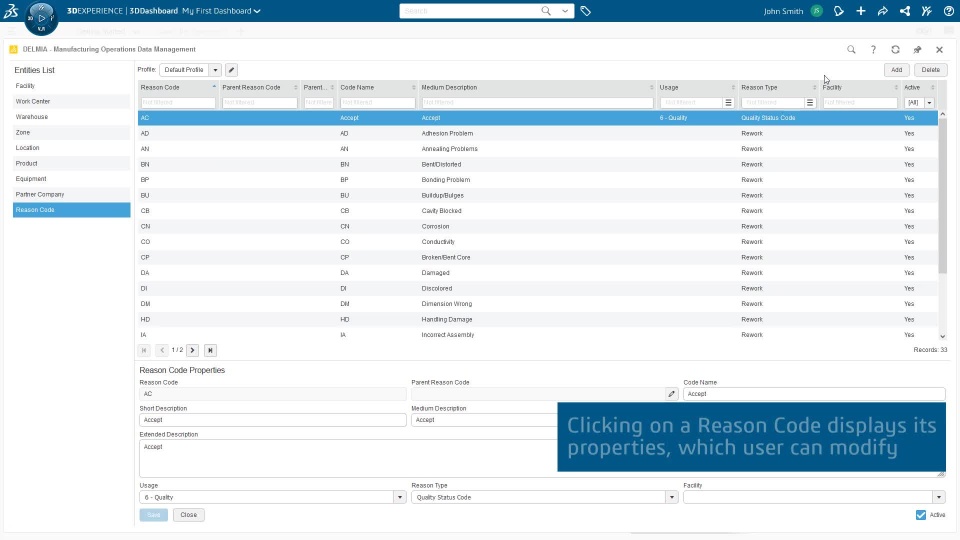Open notifications icon next to John Smith
This screenshot has width=960, height=540.
coord(839,11)
